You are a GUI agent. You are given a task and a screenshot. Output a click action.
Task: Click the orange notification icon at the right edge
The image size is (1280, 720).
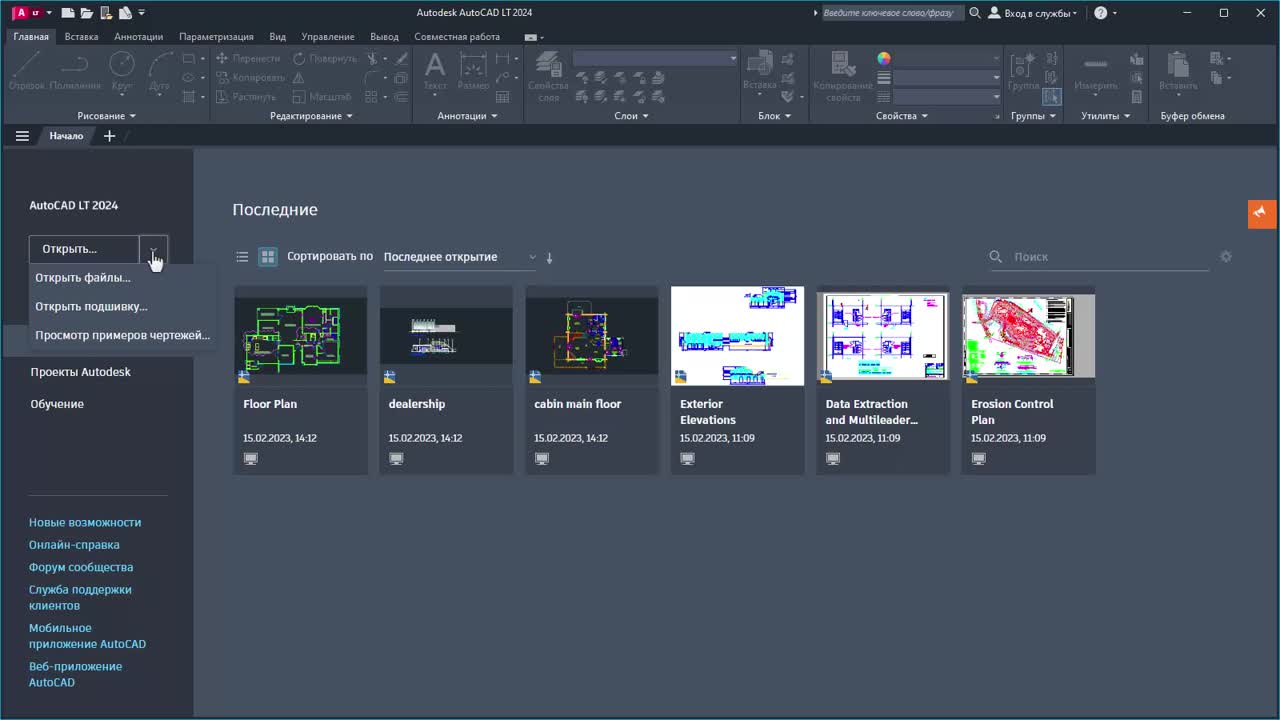click(1262, 213)
